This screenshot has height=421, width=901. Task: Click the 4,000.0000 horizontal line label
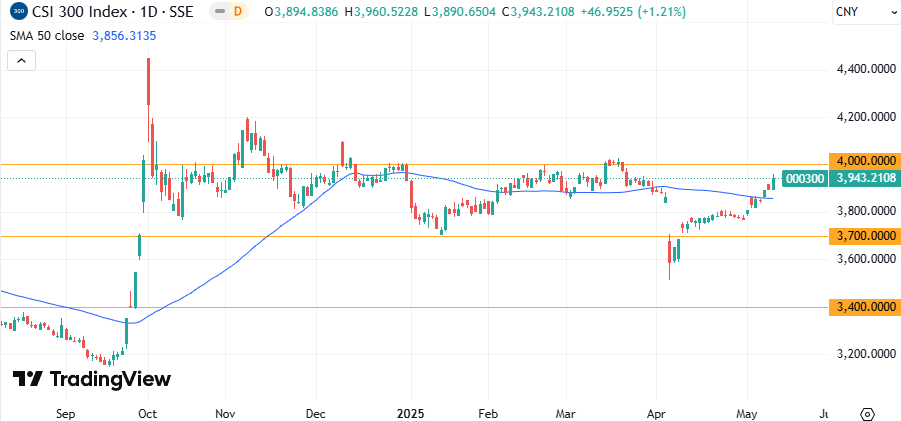pos(863,160)
